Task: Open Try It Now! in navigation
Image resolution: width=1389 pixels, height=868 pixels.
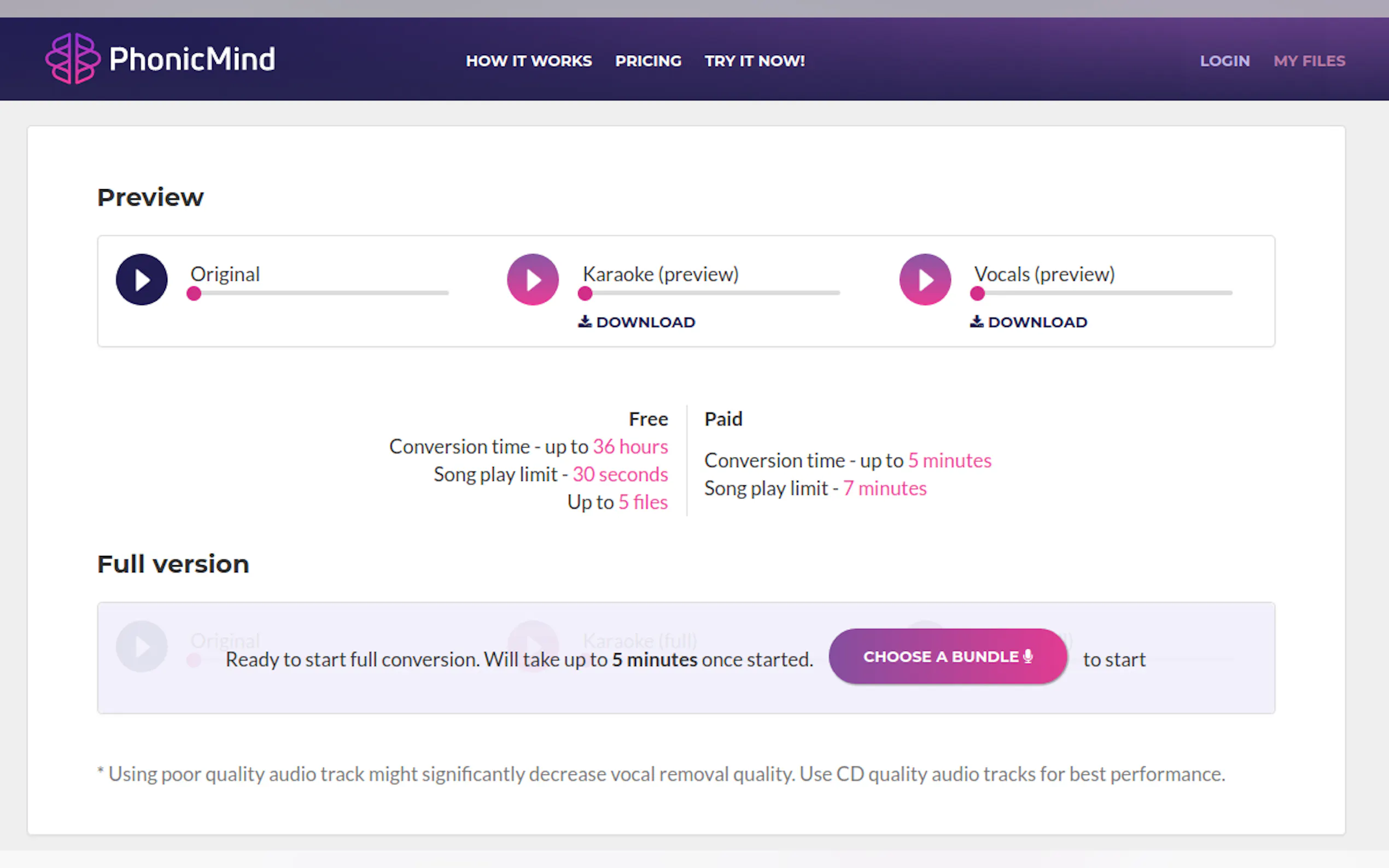Action: point(754,61)
